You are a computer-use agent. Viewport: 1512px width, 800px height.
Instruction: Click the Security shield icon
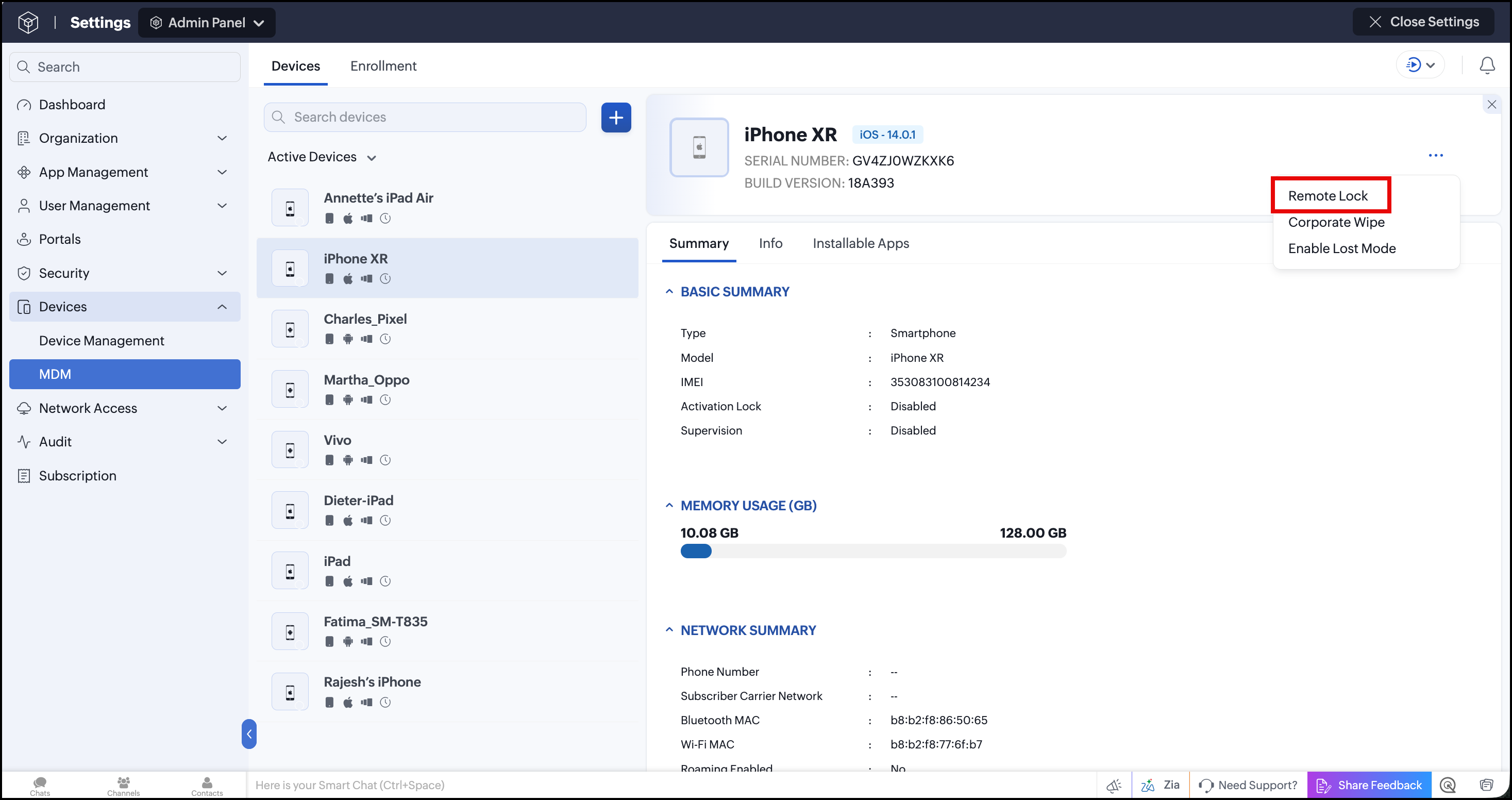pos(24,274)
